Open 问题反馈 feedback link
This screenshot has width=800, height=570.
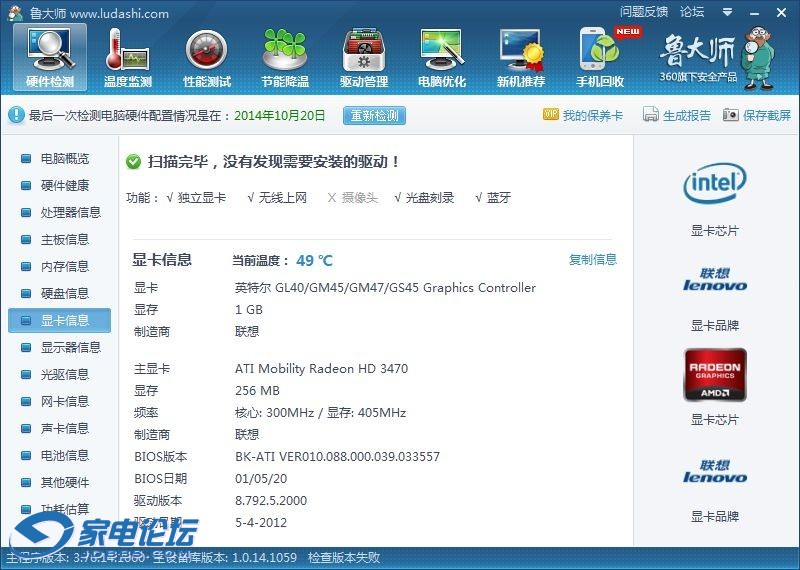644,12
